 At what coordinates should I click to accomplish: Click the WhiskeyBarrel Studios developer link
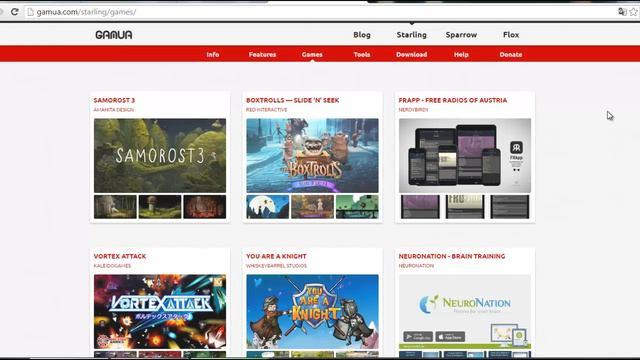(276, 266)
